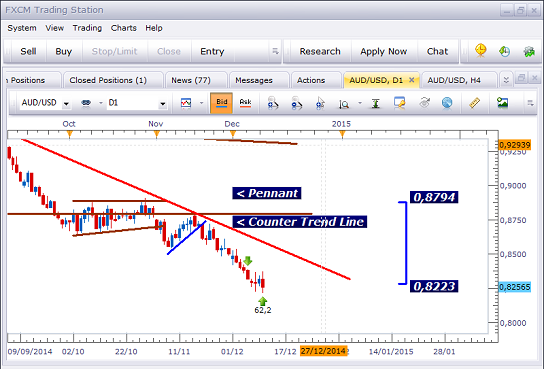Click the greyed eye refresh icon
This screenshot has height=369, width=544.
(424, 103)
